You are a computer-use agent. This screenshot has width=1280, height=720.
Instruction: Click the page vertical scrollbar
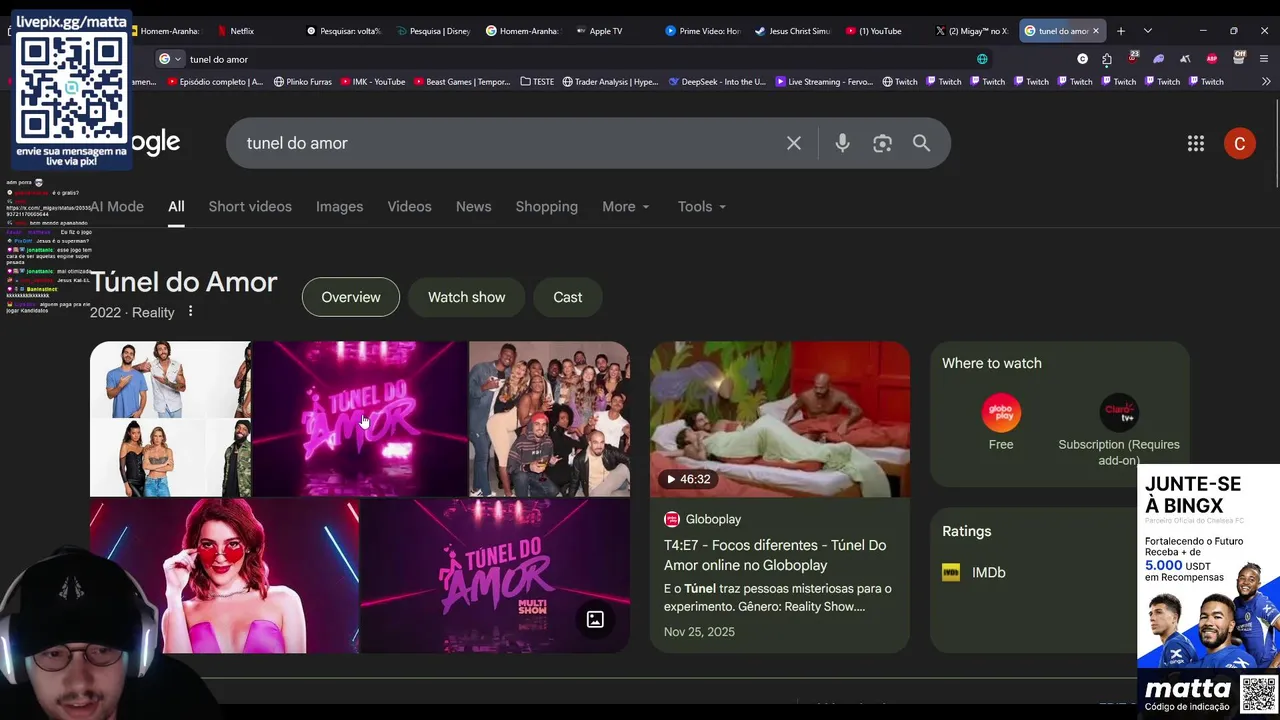click(x=1275, y=143)
